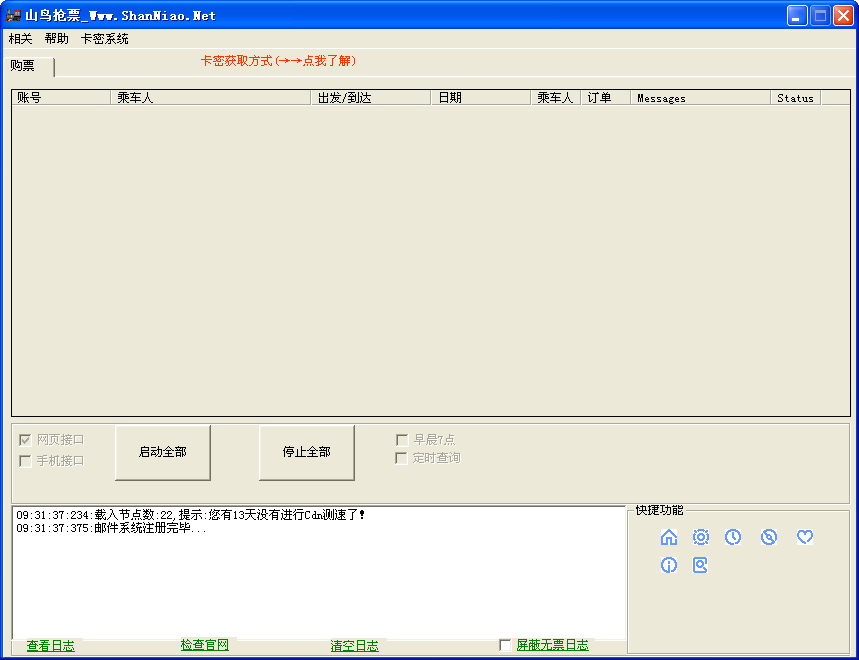Open the 相关 menu
The width and height of the screenshot is (859, 660).
[x=20, y=39]
